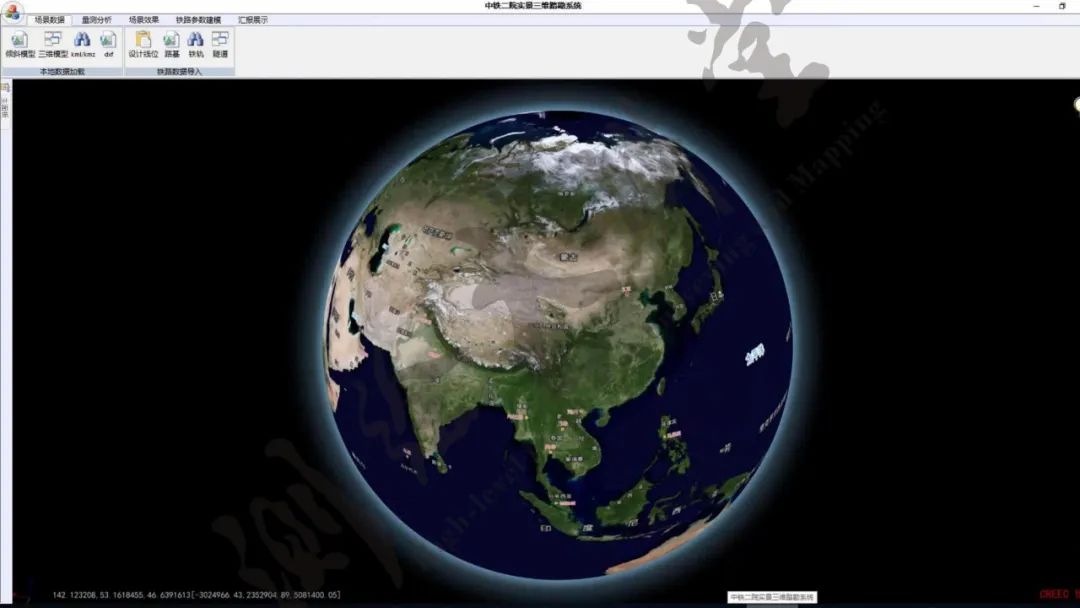1080x608 pixels.
Task: Click the 本地数据加载 group label
Action: pyautogui.click(x=62, y=72)
